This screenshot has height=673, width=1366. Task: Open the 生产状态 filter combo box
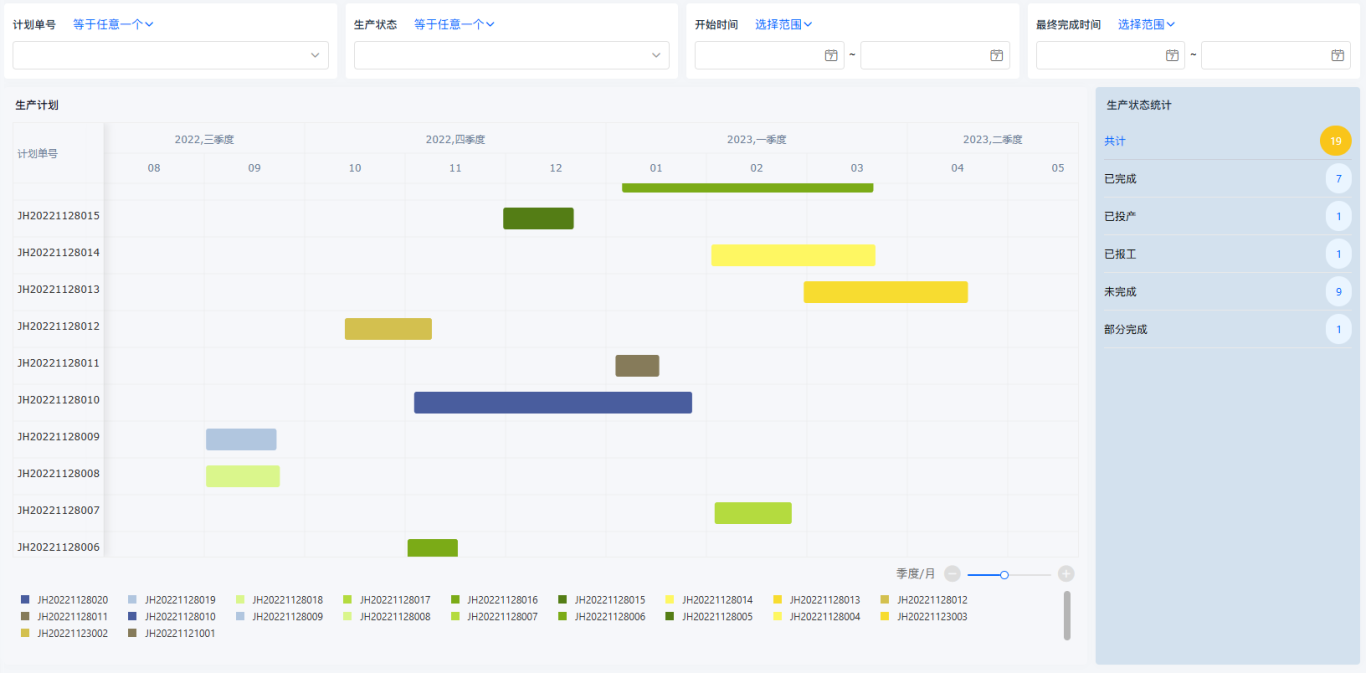pyautogui.click(x=511, y=55)
